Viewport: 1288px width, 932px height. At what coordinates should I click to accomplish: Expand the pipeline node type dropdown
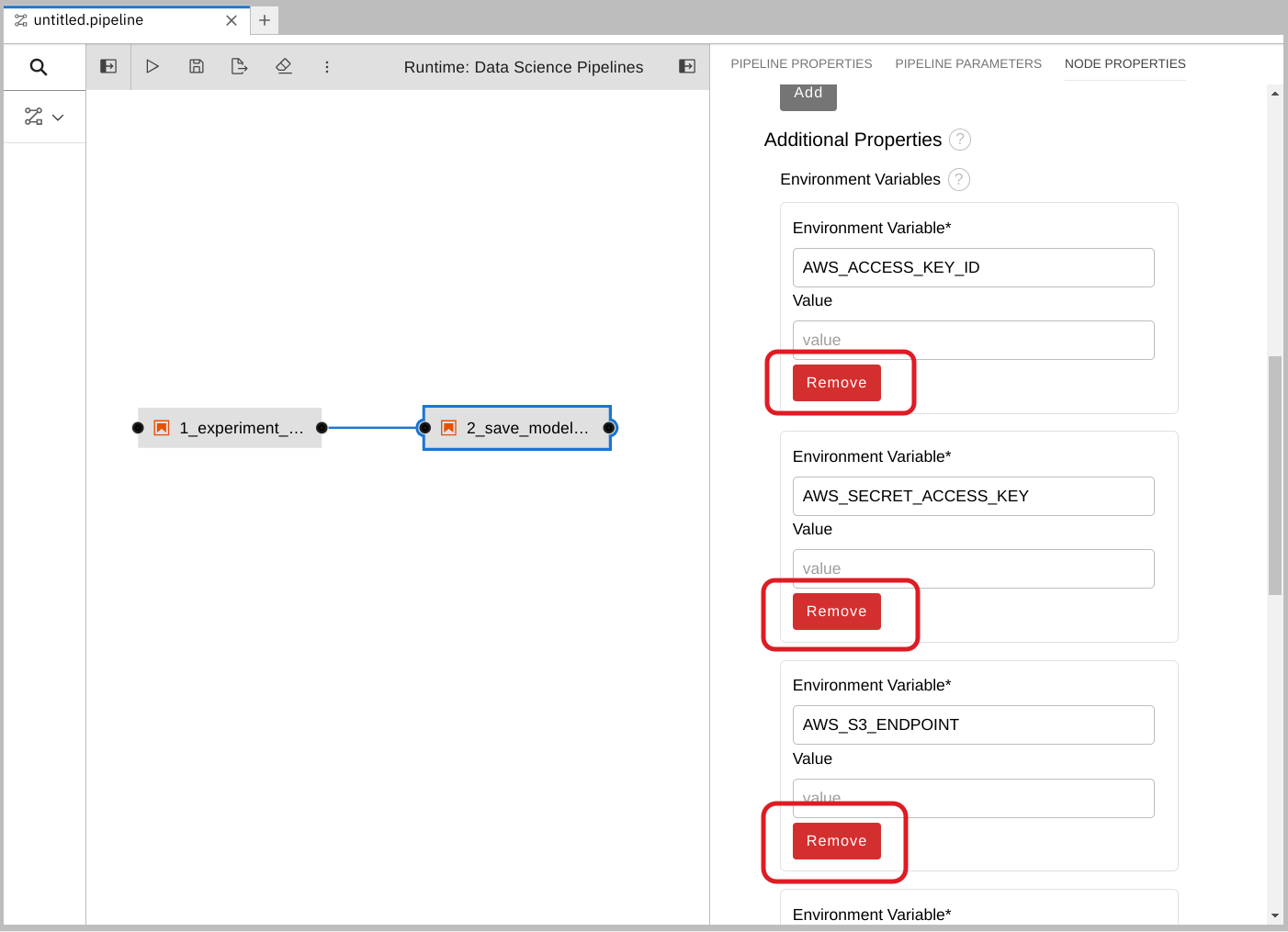point(45,117)
